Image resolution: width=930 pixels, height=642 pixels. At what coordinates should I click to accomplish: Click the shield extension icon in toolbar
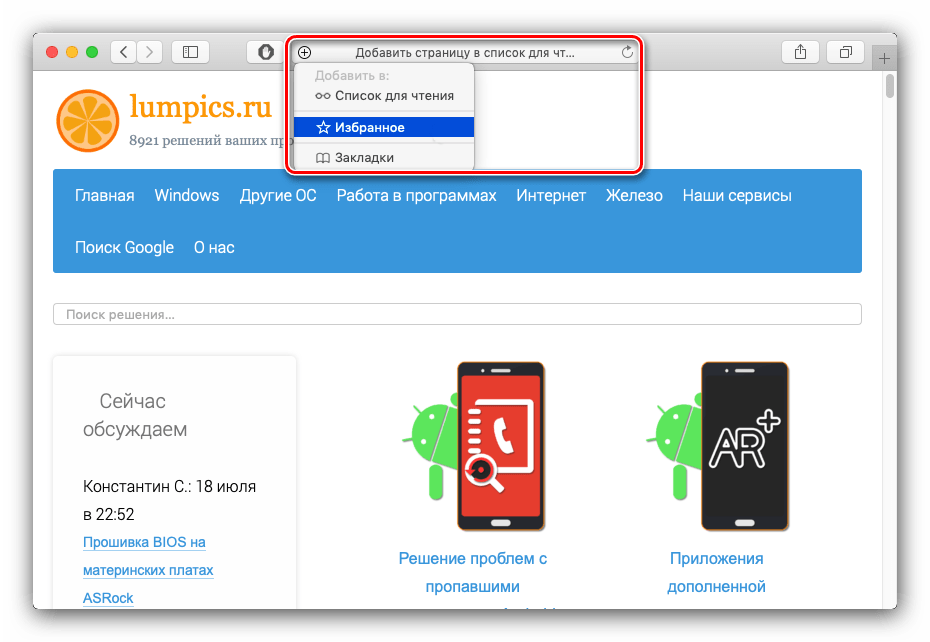click(266, 52)
